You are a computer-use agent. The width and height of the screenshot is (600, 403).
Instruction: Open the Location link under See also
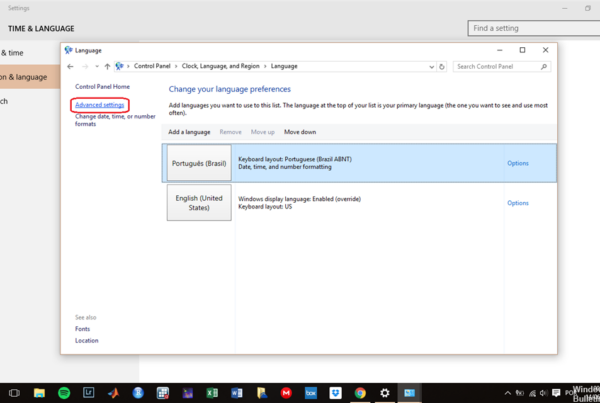click(x=86, y=340)
